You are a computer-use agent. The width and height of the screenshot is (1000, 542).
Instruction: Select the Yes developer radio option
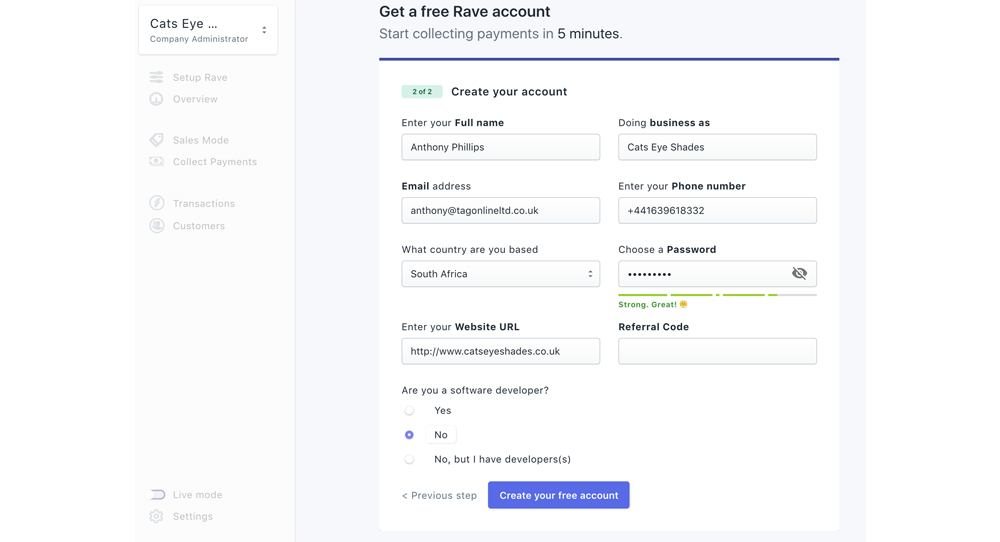coord(409,411)
